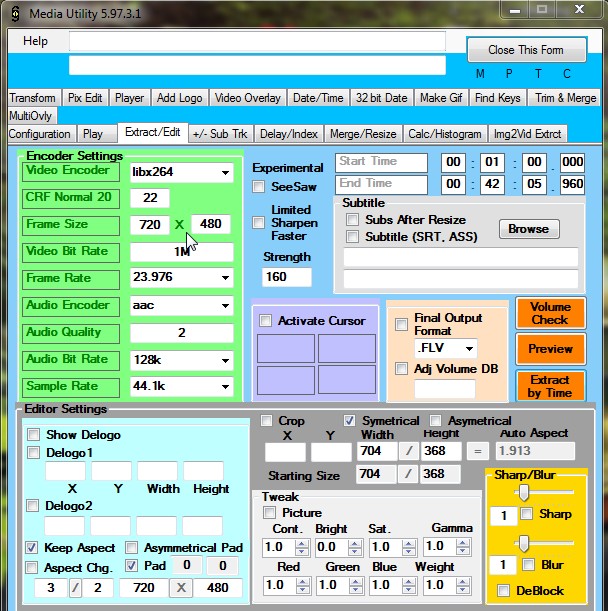
Task: Enable the Show Delogo checkbox
Action: (34, 434)
